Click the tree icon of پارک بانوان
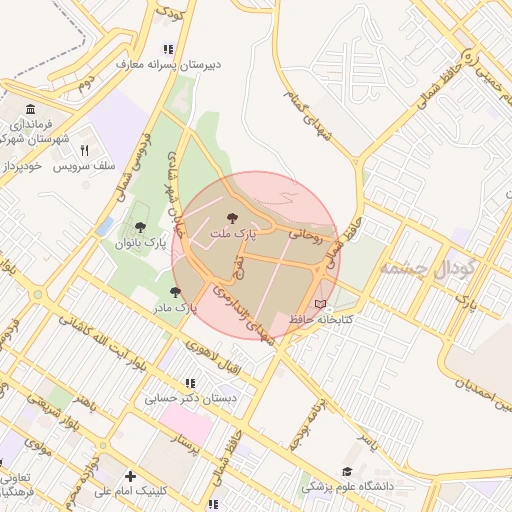The width and height of the screenshot is (512, 512). [x=140, y=228]
